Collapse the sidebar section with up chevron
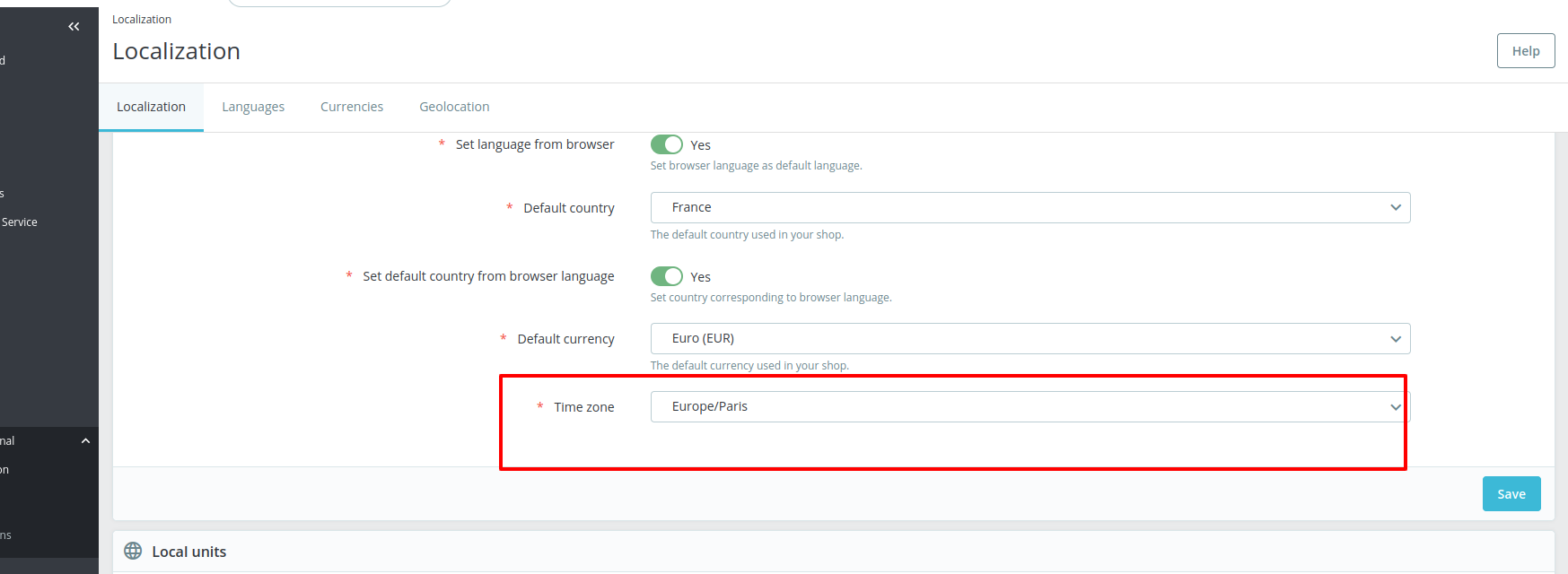This screenshot has width=1568, height=574. (85, 440)
